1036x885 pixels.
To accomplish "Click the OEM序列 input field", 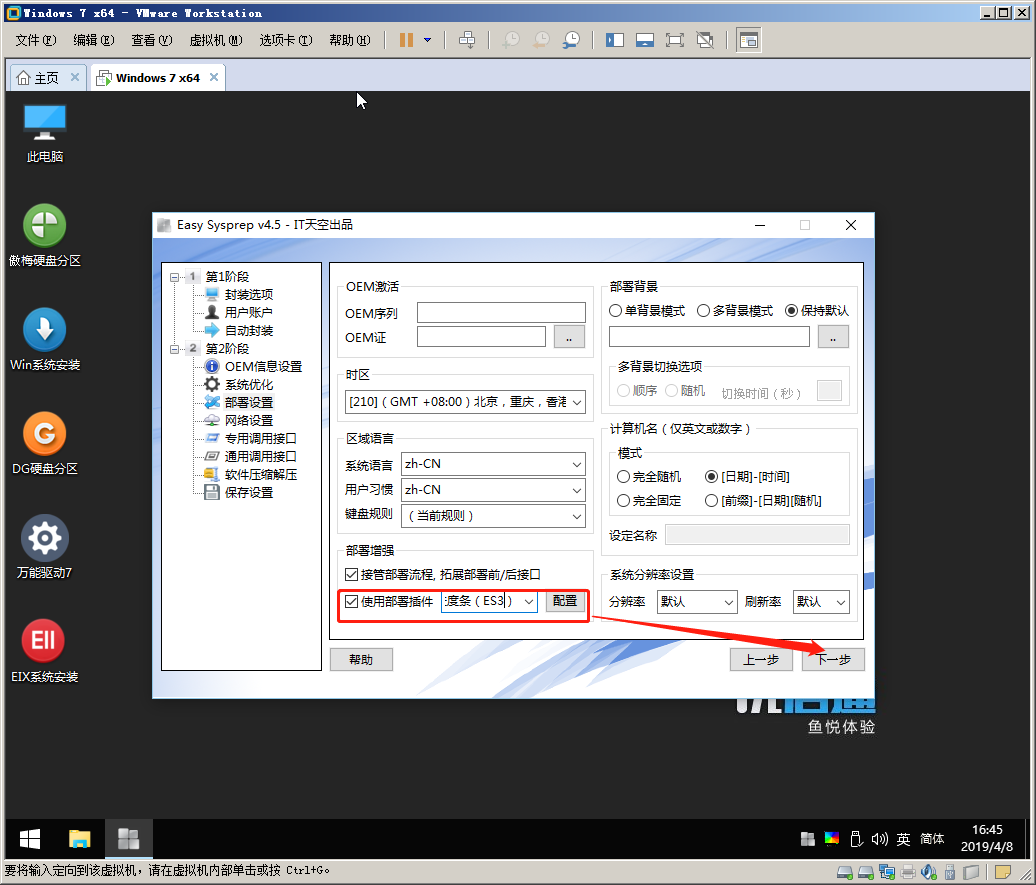I will pyautogui.click(x=501, y=313).
